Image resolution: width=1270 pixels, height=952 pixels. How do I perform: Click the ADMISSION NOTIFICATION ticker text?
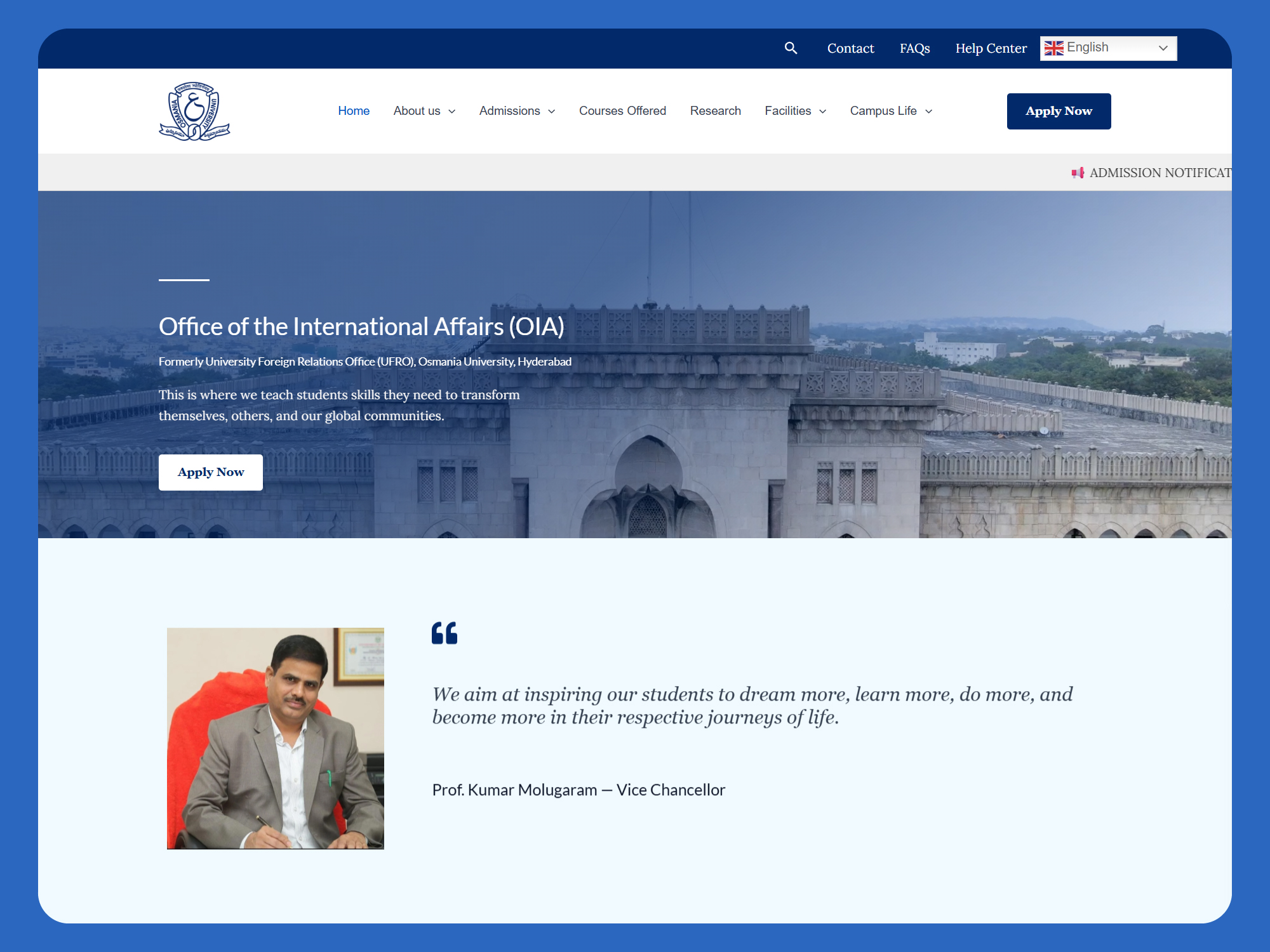1161,173
